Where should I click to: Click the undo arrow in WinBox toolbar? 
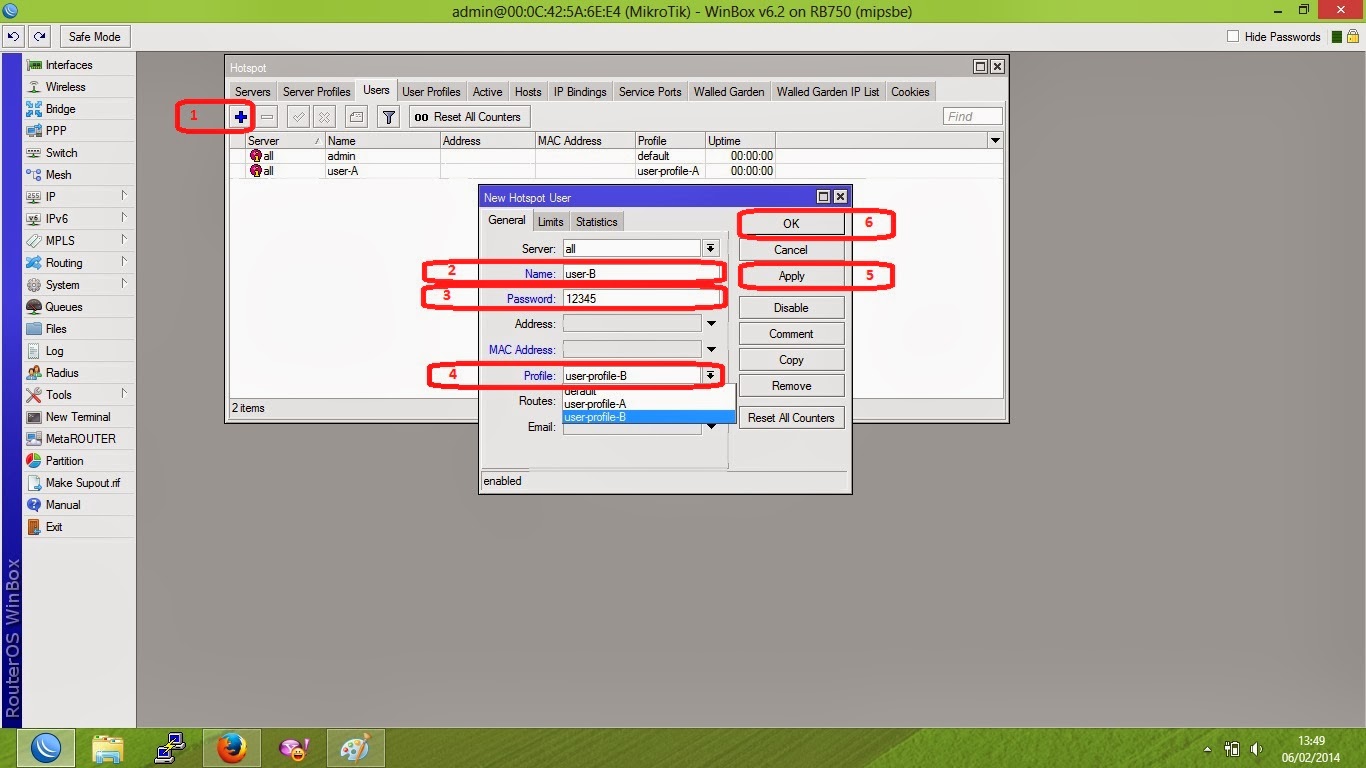point(14,37)
